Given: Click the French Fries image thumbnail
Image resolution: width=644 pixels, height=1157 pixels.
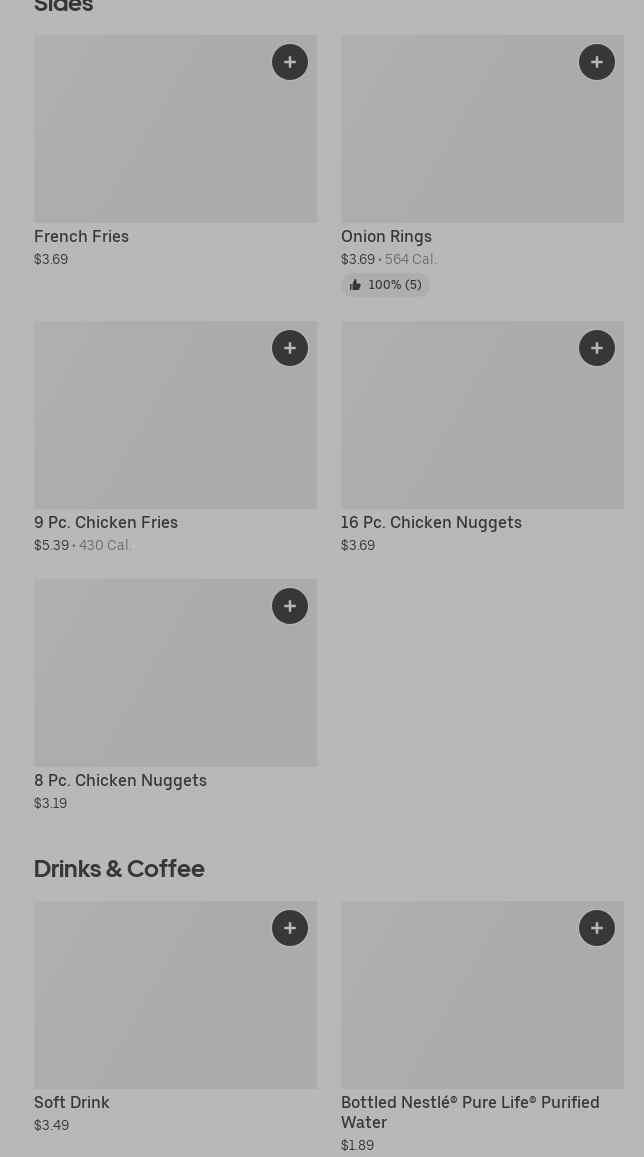Looking at the screenshot, I should click(x=150, y=140).
